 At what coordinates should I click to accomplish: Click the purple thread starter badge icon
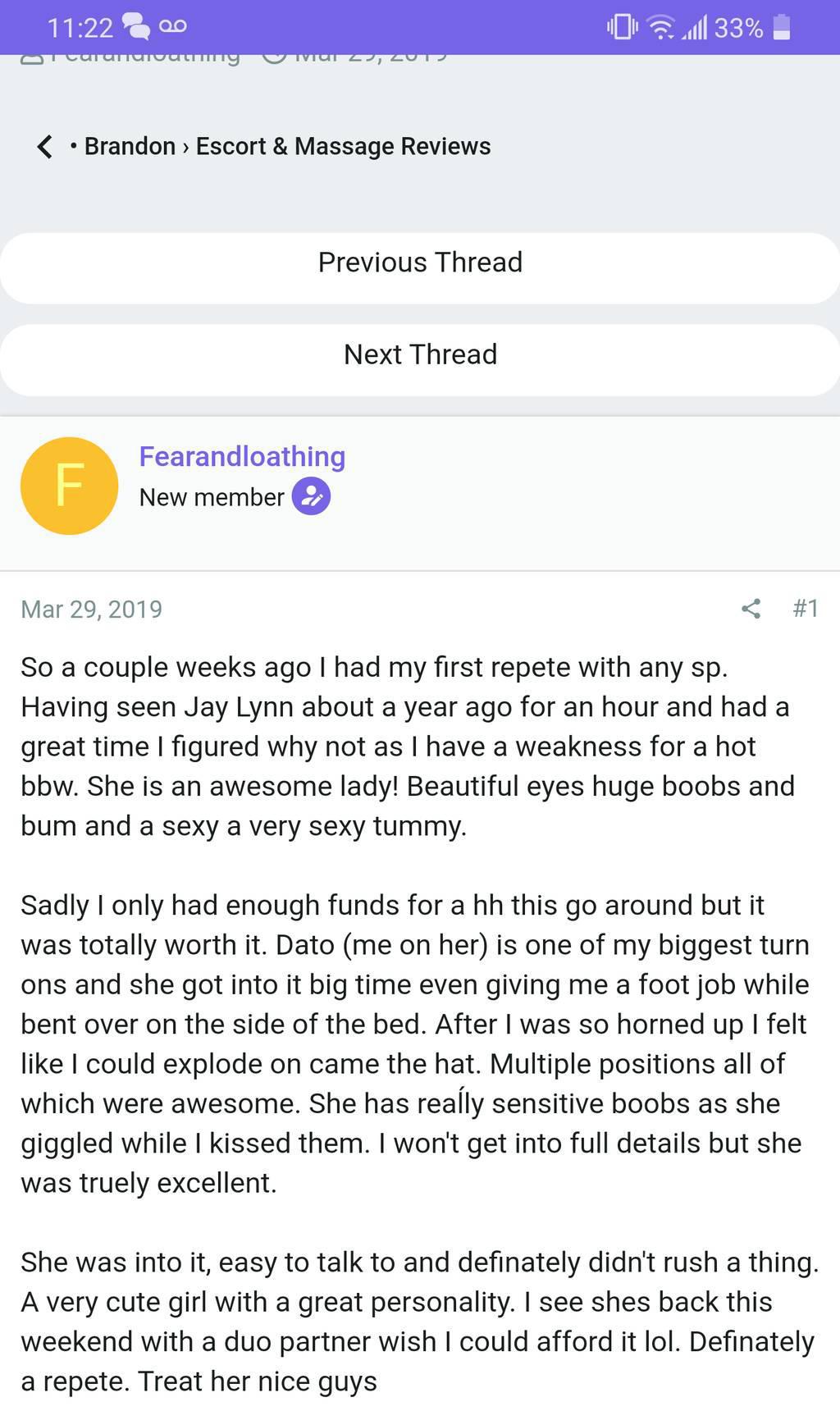pos(312,496)
